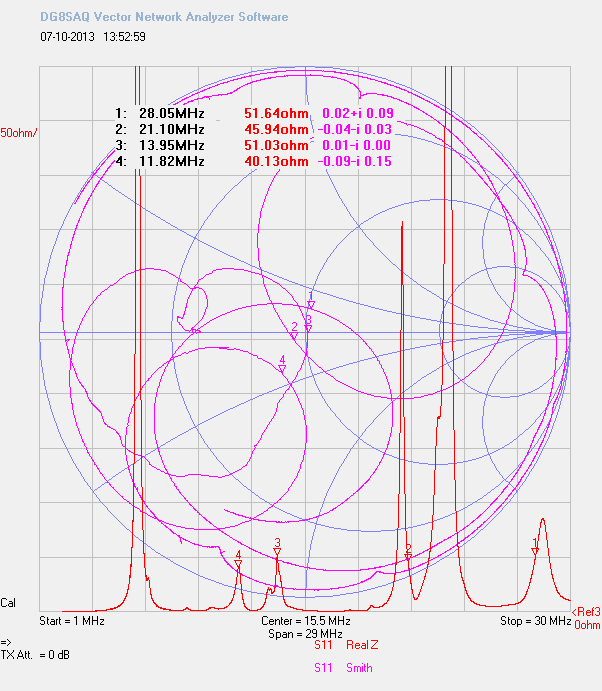This screenshot has width=602, height=691.
Task: Click the 0.01-i 0.00 reflection value
Action: point(356,145)
